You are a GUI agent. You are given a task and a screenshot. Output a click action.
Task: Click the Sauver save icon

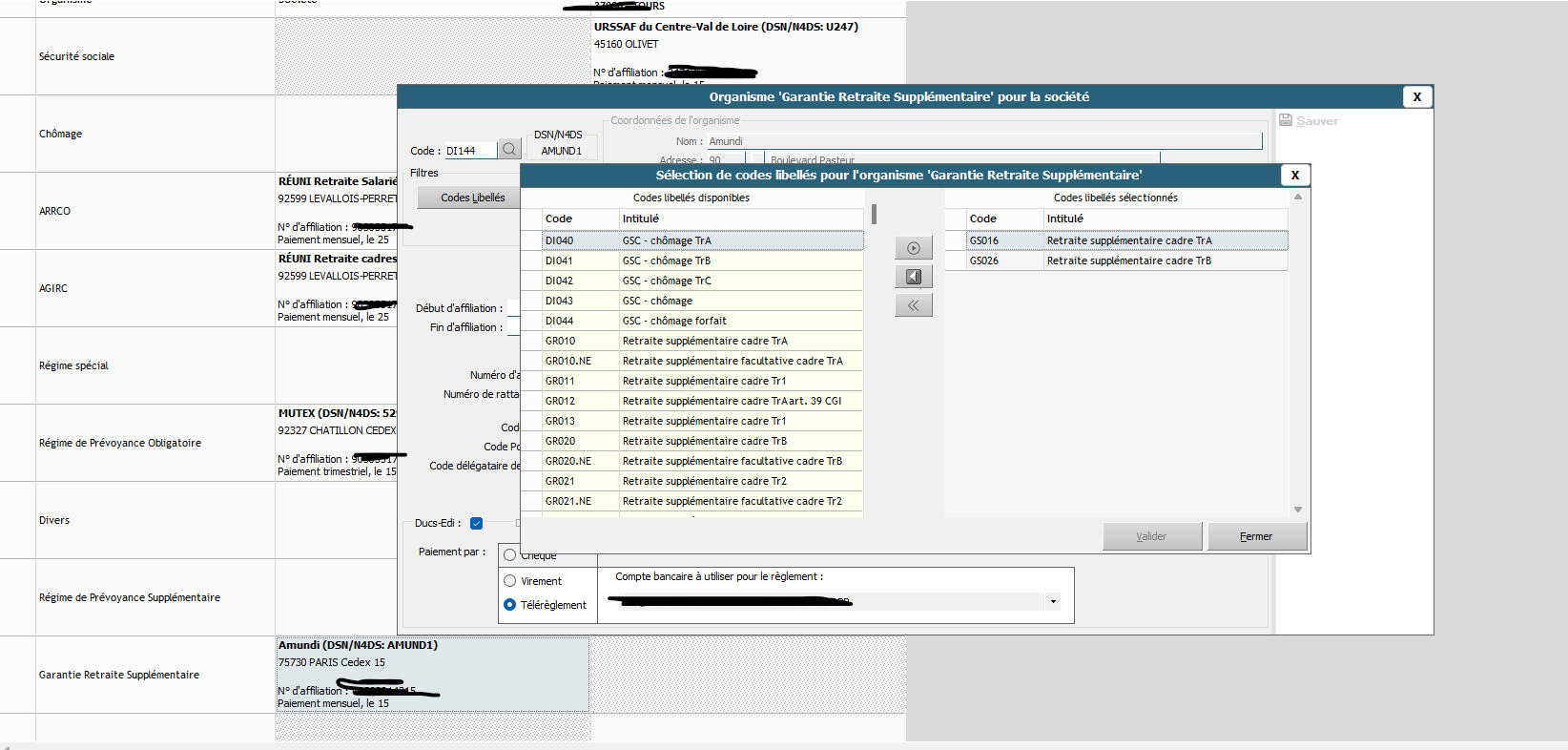(x=1286, y=120)
